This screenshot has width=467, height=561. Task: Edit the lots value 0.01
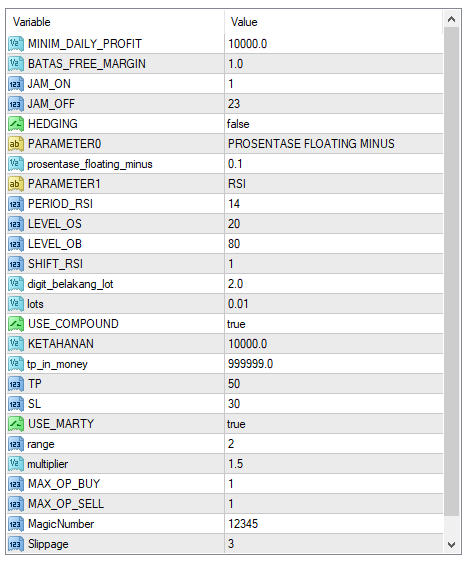pos(334,304)
